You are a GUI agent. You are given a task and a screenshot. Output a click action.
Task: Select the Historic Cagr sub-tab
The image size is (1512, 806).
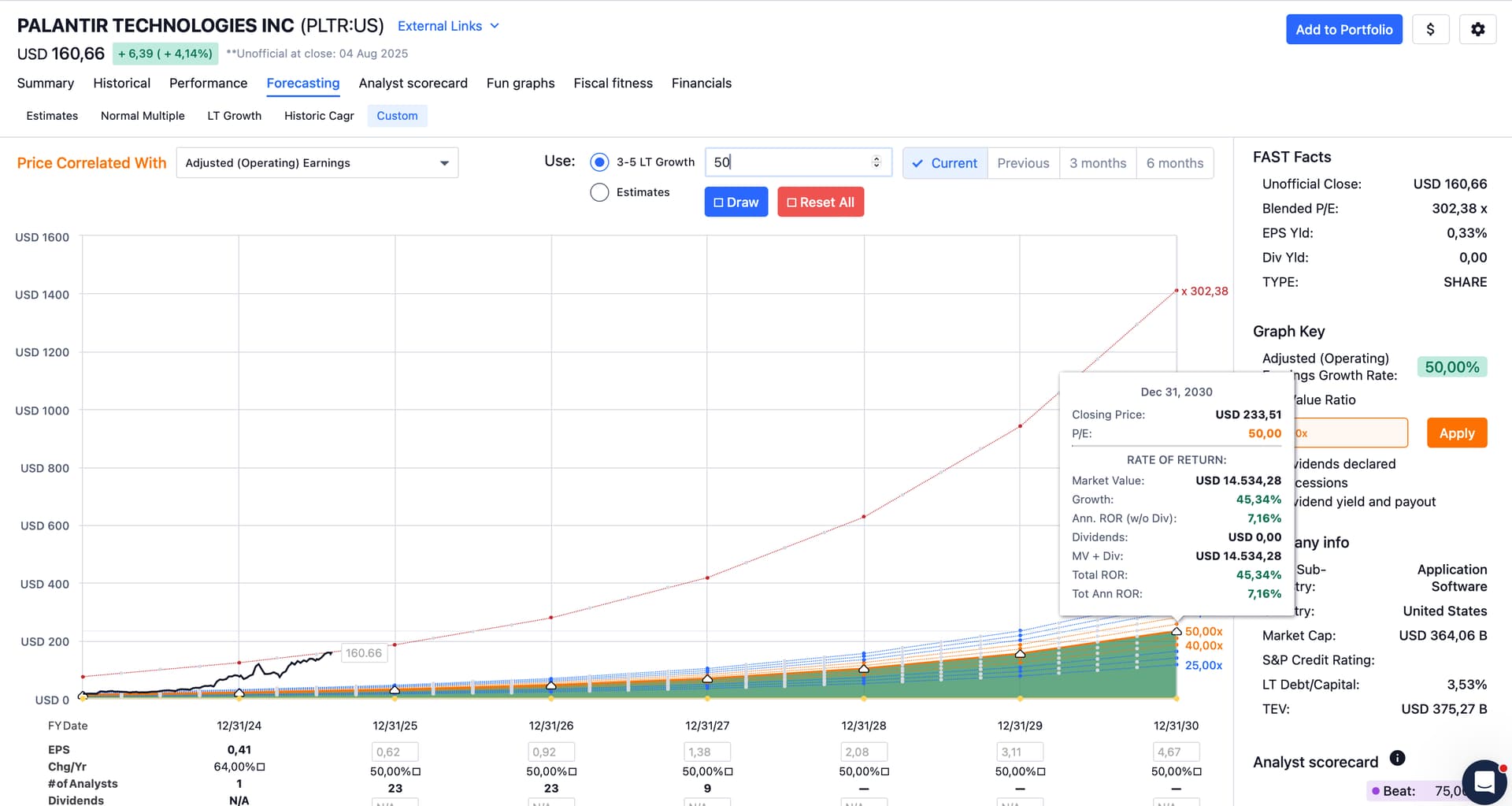coord(319,116)
